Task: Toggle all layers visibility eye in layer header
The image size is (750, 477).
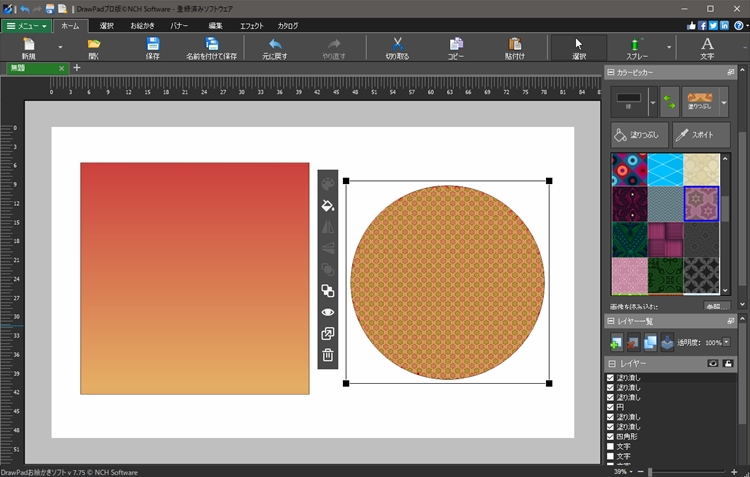Action: click(713, 364)
